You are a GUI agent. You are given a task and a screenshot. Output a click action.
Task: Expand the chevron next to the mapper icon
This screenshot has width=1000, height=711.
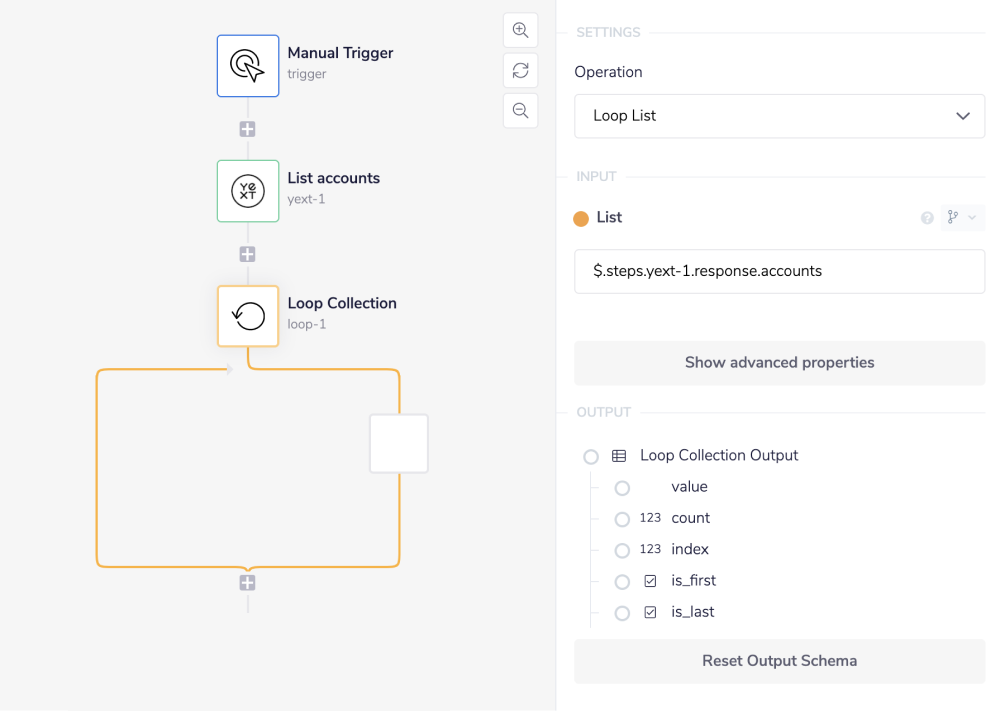pos(972,217)
